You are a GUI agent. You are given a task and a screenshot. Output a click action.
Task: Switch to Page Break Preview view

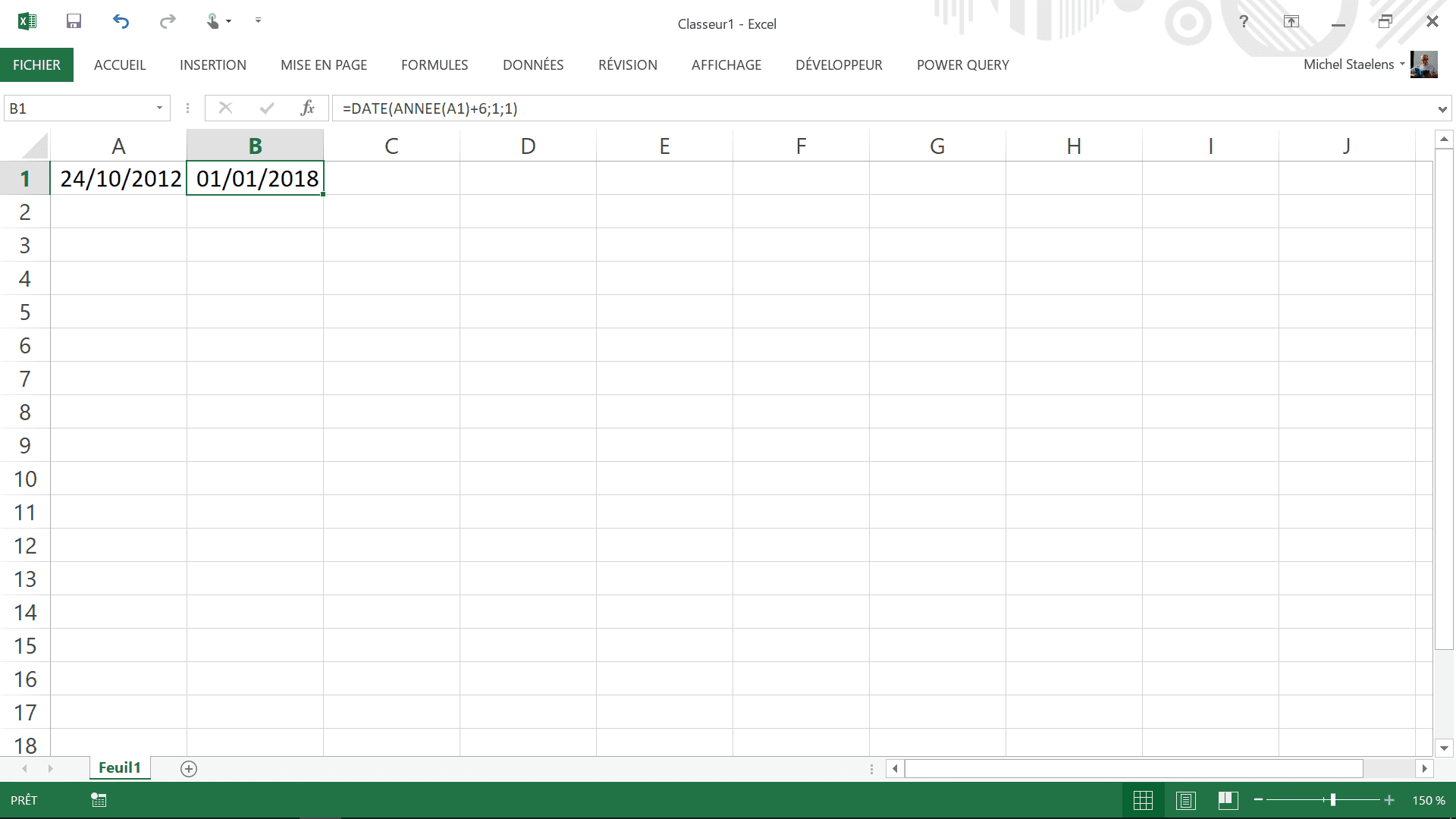click(x=1228, y=800)
